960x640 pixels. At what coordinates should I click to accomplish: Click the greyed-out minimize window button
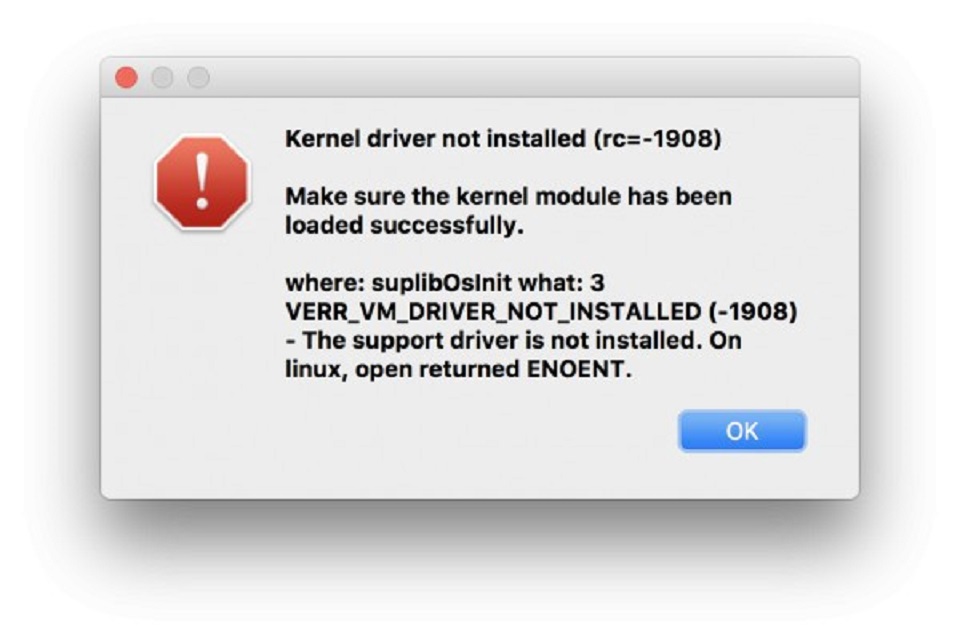point(162,78)
